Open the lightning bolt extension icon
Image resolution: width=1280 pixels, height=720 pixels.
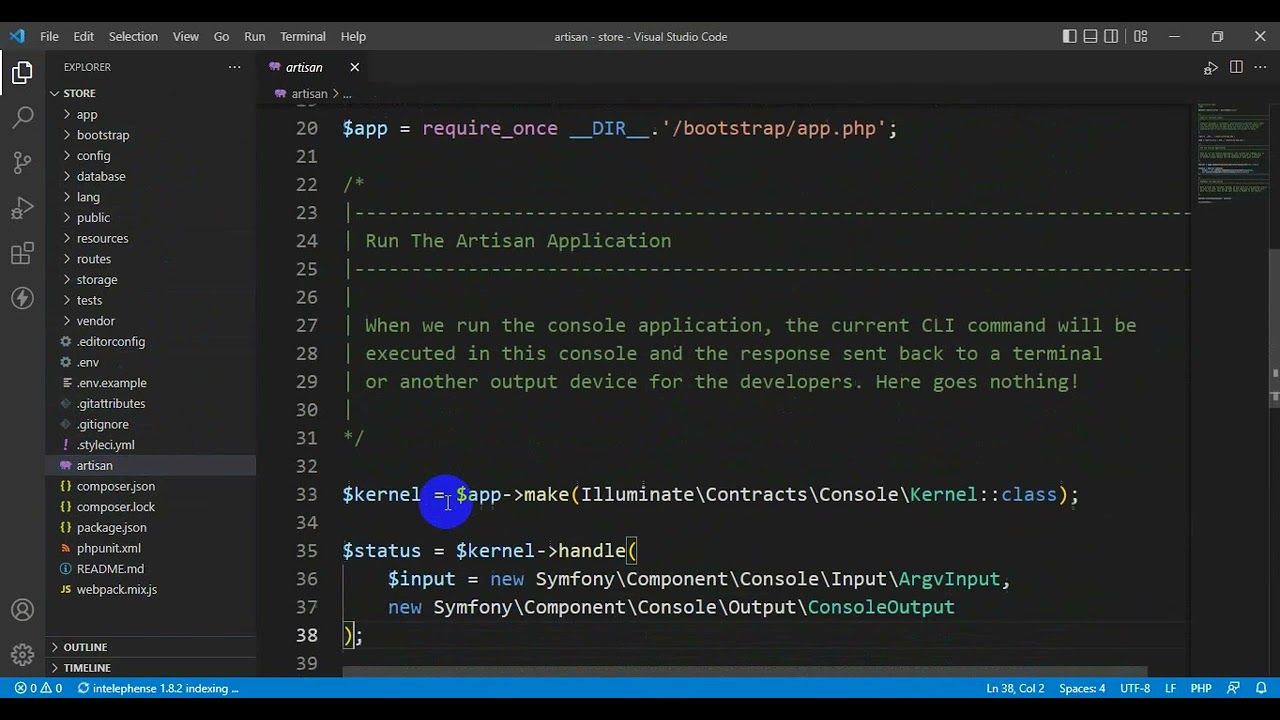(22, 298)
